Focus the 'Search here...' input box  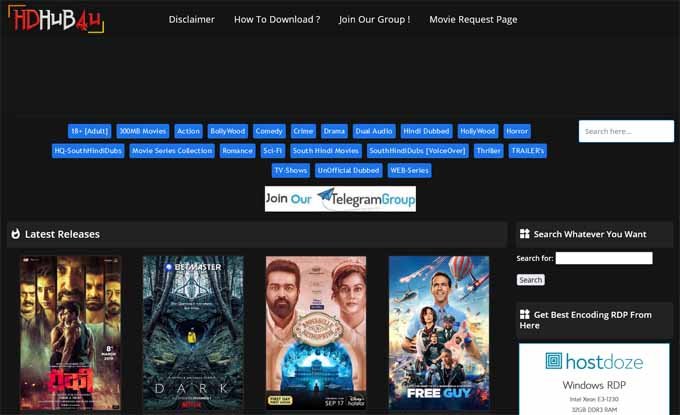click(x=626, y=131)
